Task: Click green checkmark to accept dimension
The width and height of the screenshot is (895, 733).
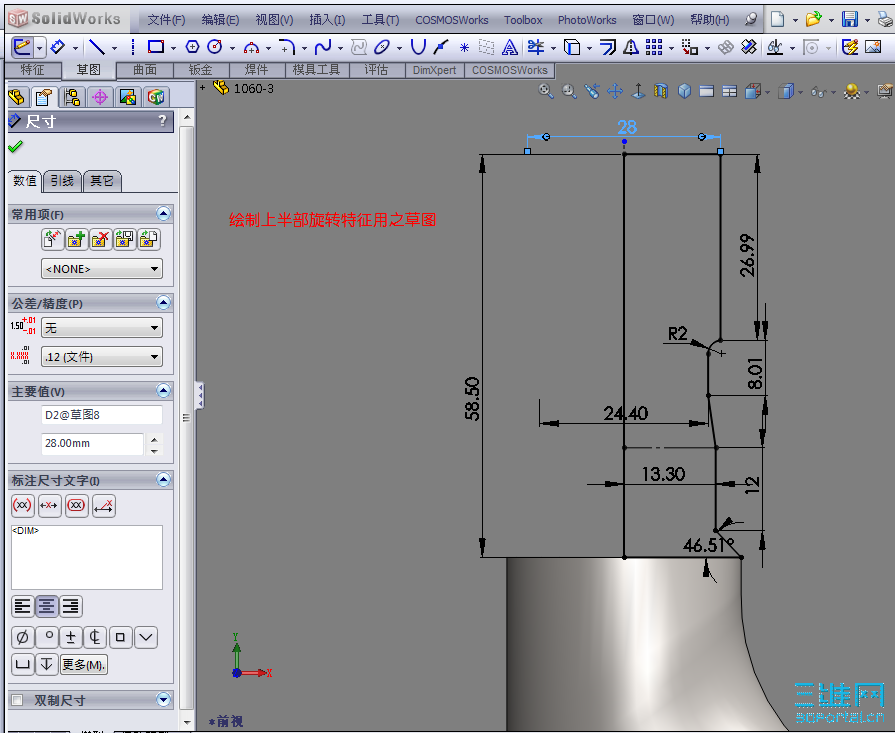Action: 15,147
